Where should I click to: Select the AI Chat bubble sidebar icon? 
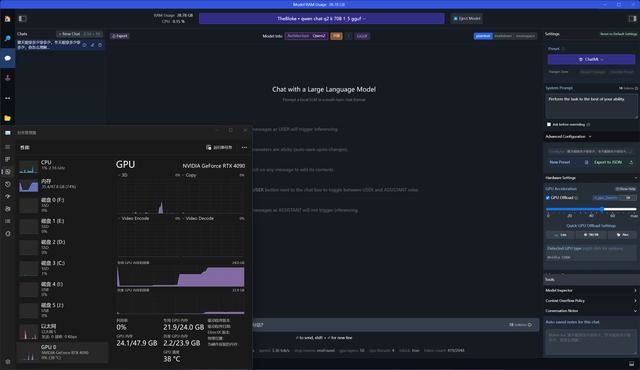[7, 58]
